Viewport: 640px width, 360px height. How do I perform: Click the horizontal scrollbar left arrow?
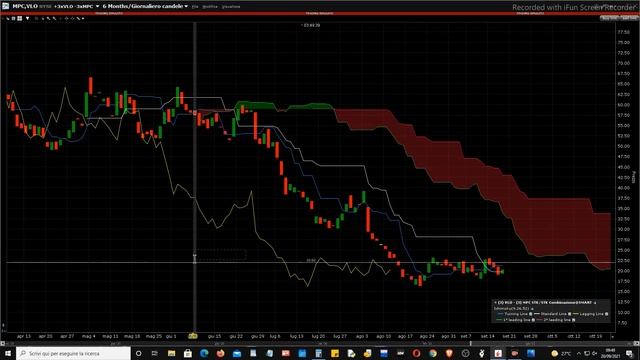coord(2,343)
